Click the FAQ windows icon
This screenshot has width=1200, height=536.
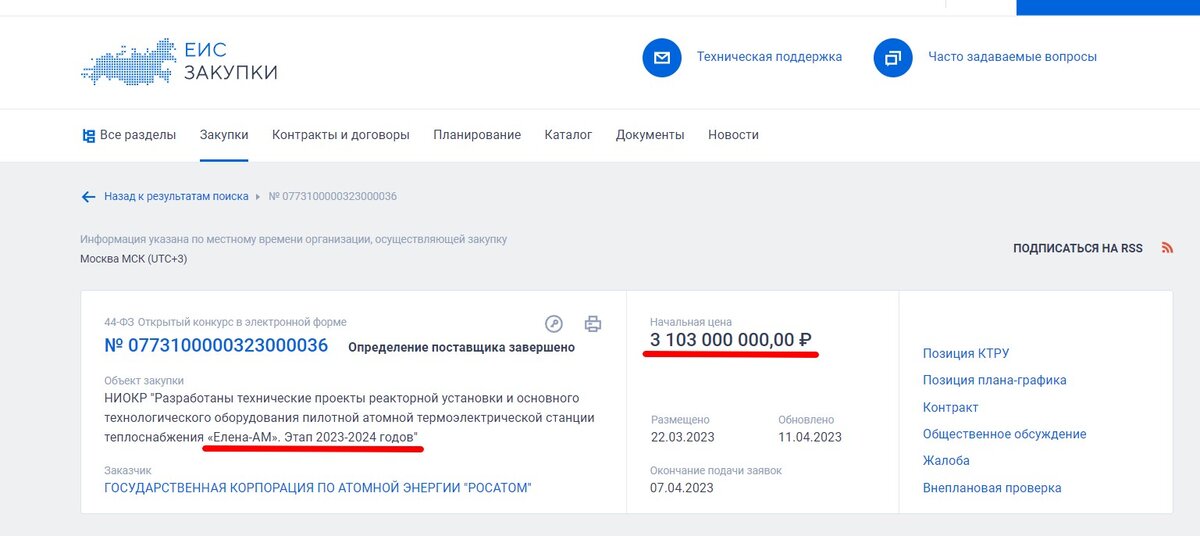[x=893, y=57]
